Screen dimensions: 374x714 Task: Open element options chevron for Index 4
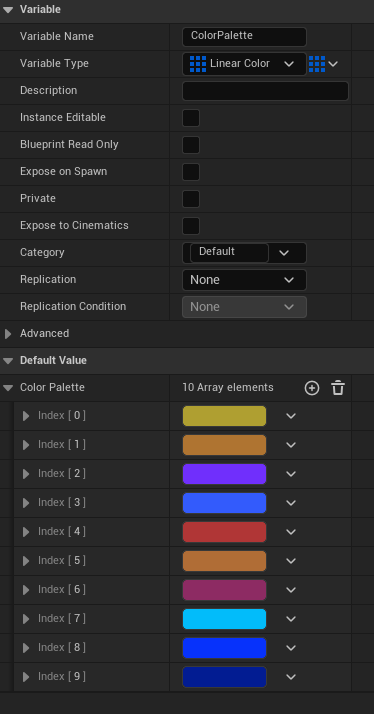point(291,532)
